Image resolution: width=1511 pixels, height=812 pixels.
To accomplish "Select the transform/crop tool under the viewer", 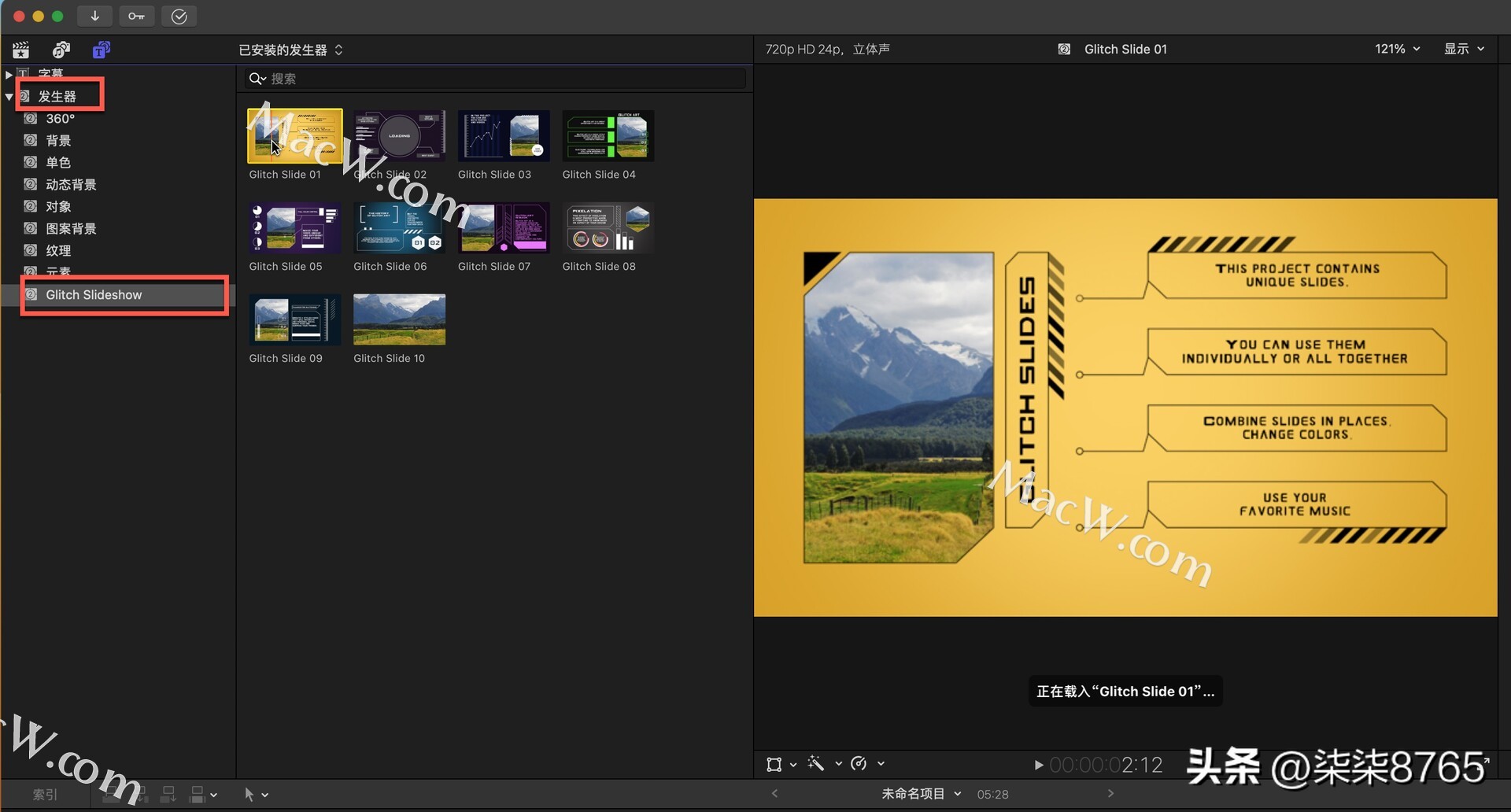I will 775,763.
